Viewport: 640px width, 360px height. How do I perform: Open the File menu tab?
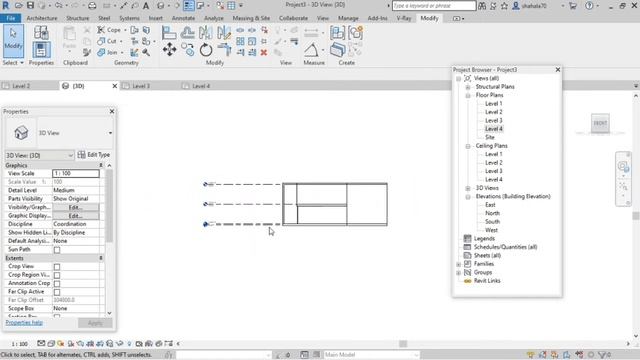[11, 18]
